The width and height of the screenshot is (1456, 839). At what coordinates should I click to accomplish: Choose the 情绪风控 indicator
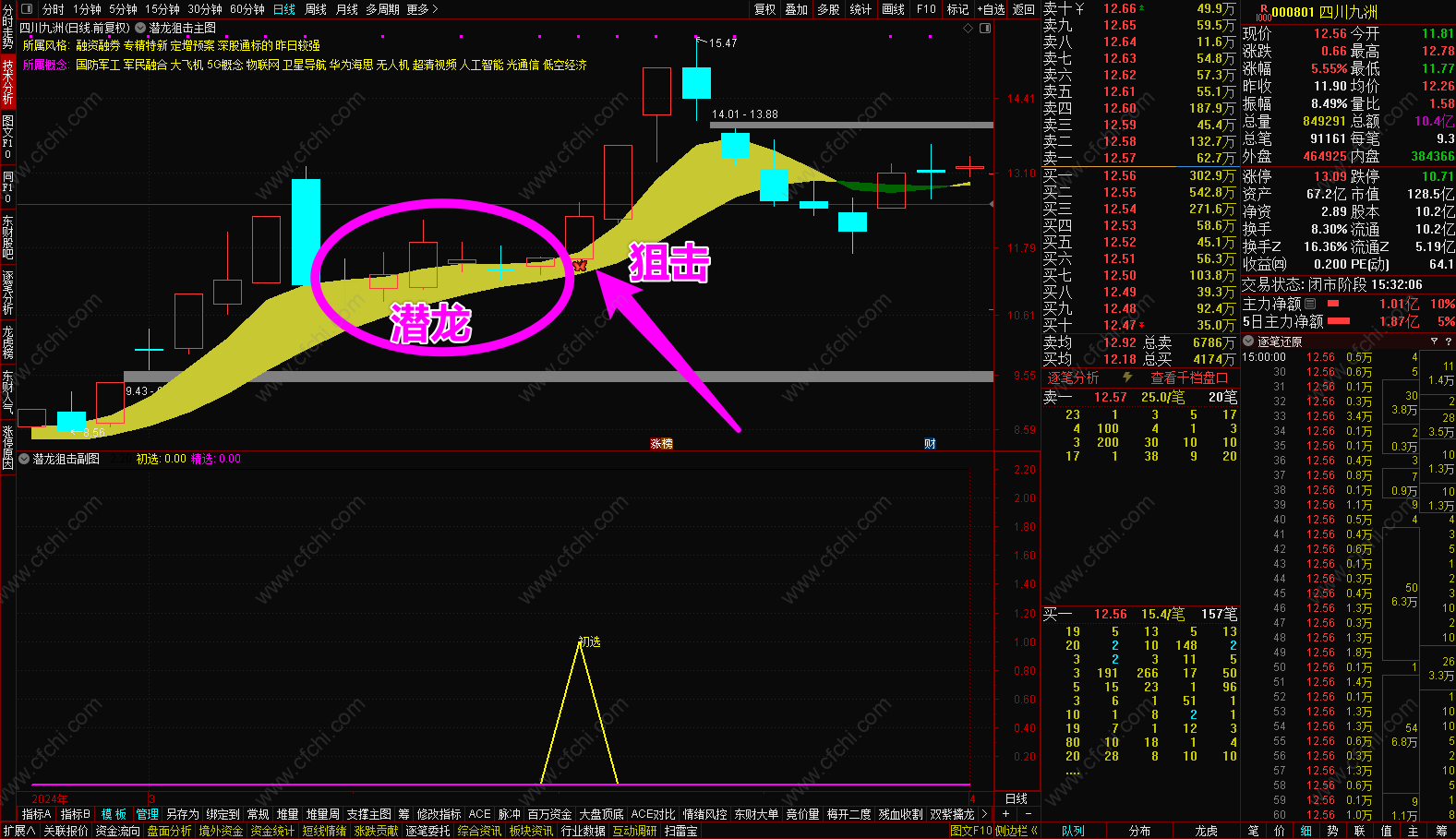pyautogui.click(x=705, y=814)
